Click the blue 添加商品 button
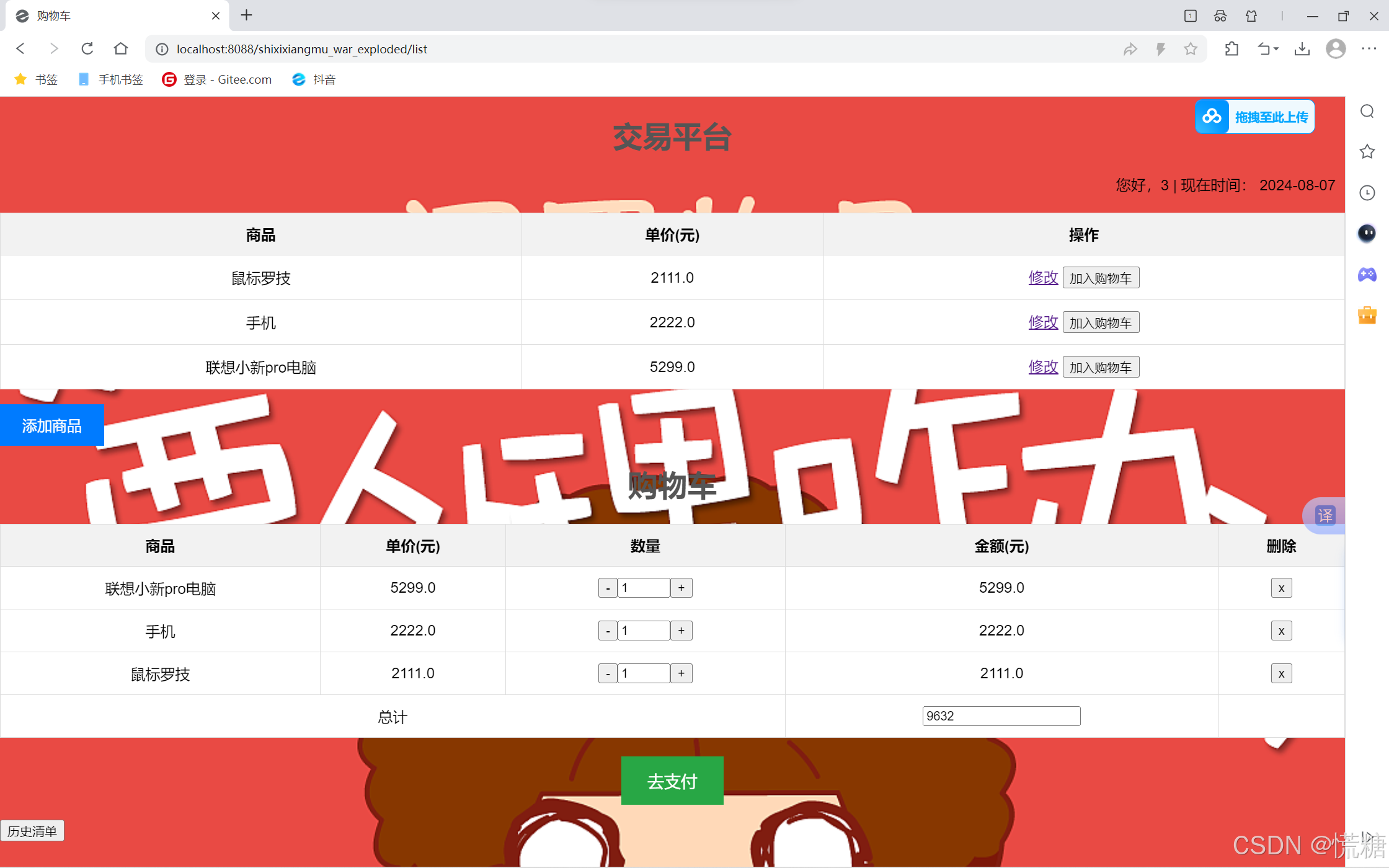The width and height of the screenshot is (1389, 868). coord(52,426)
